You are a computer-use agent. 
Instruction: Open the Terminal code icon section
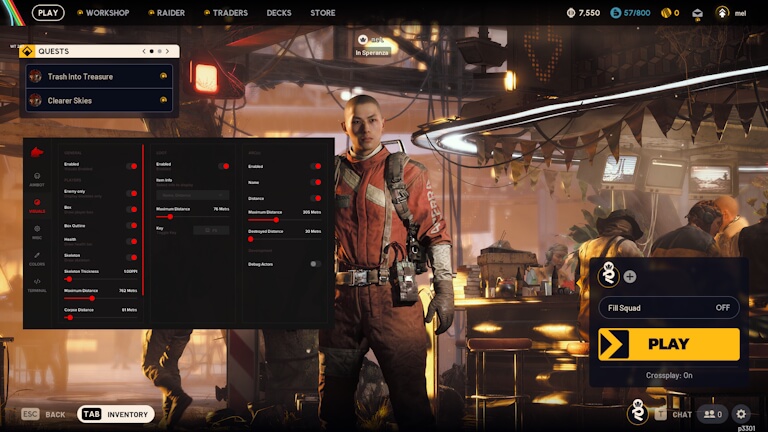coord(37,284)
